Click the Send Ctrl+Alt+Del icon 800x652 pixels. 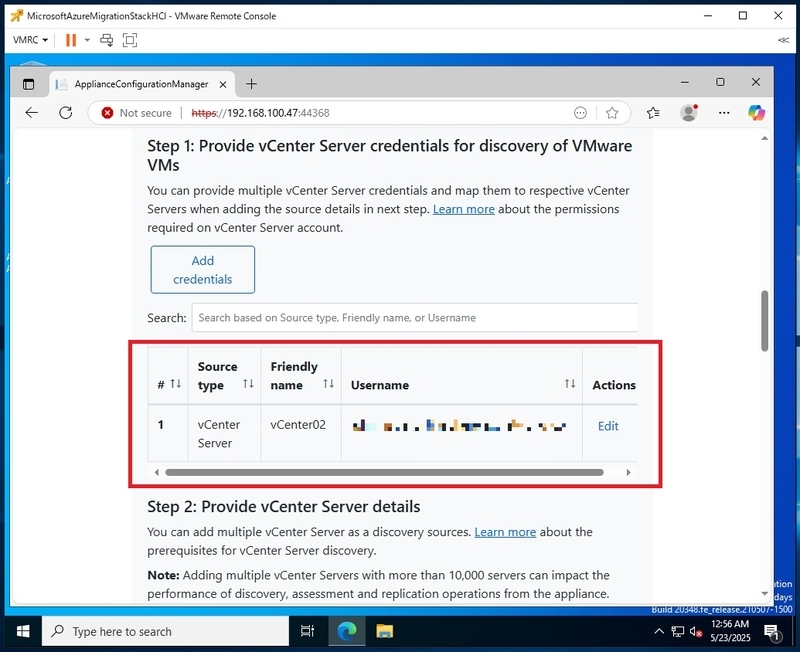107,40
